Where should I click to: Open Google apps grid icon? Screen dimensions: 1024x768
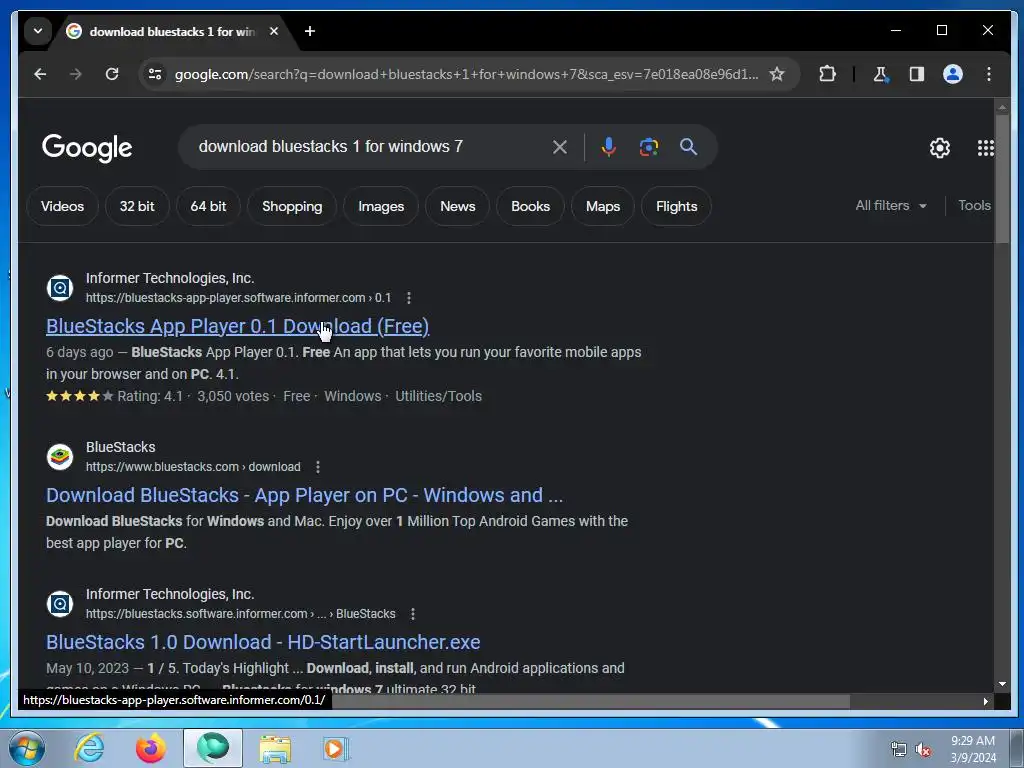pos(985,148)
